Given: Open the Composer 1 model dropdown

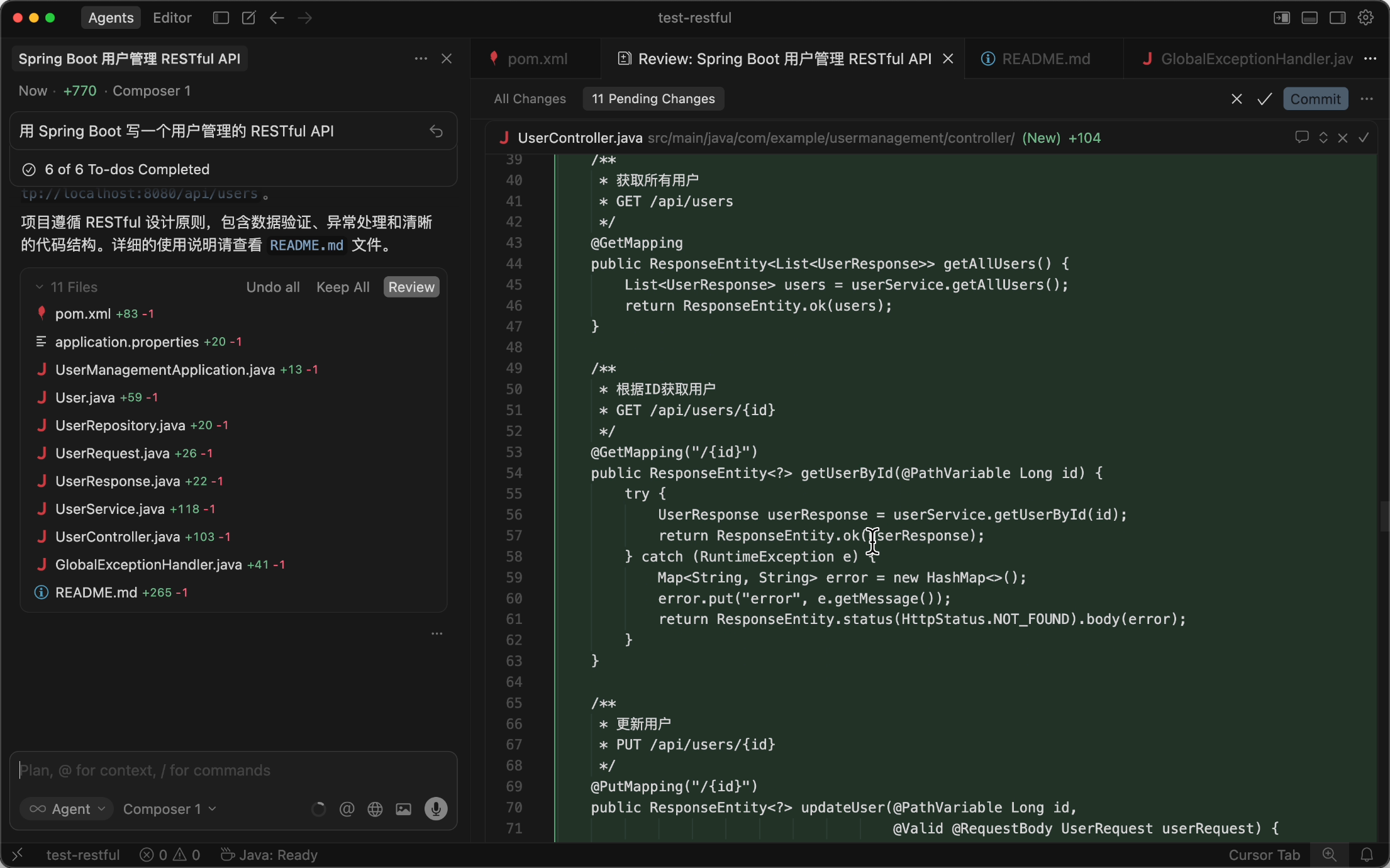Looking at the screenshot, I should click(169, 809).
